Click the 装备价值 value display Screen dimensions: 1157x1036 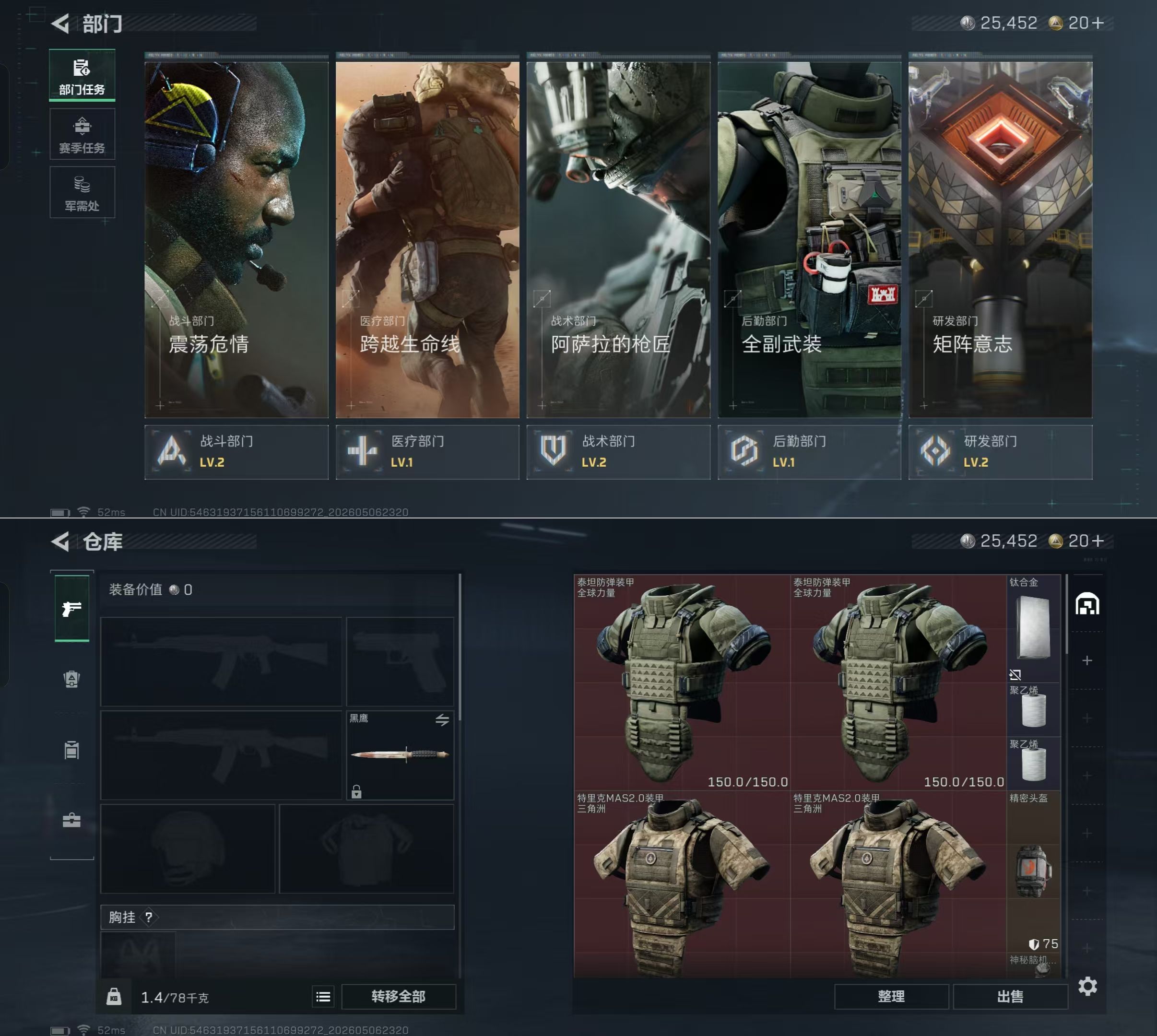[x=151, y=590]
